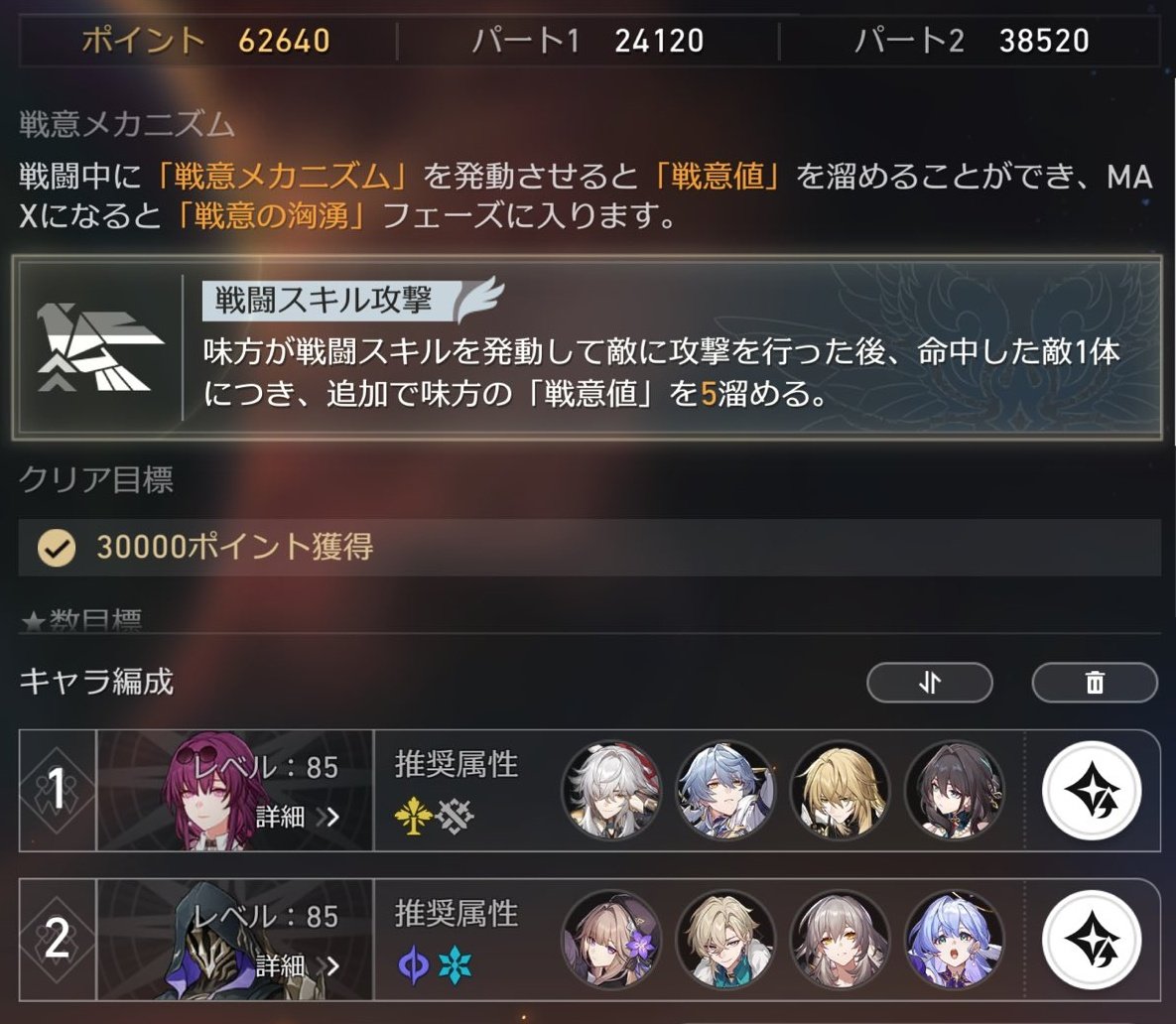
Task: Click the blonde character portrait in team 1
Action: [840, 790]
